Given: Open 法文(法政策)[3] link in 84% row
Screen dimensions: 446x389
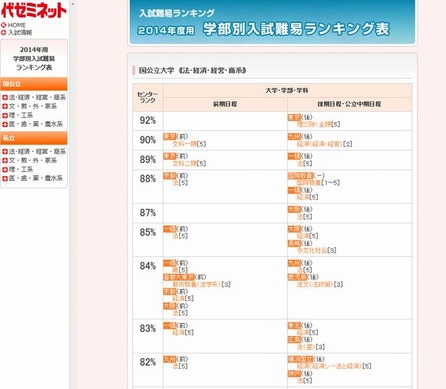Looking at the screenshot, I should [320, 284].
